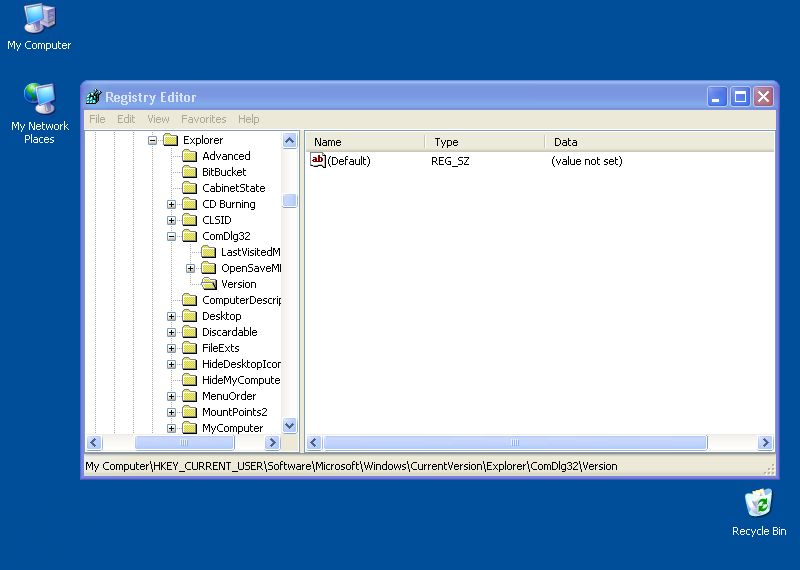Image resolution: width=800 pixels, height=570 pixels.
Task: Expand the FileExts key
Action: point(171,349)
